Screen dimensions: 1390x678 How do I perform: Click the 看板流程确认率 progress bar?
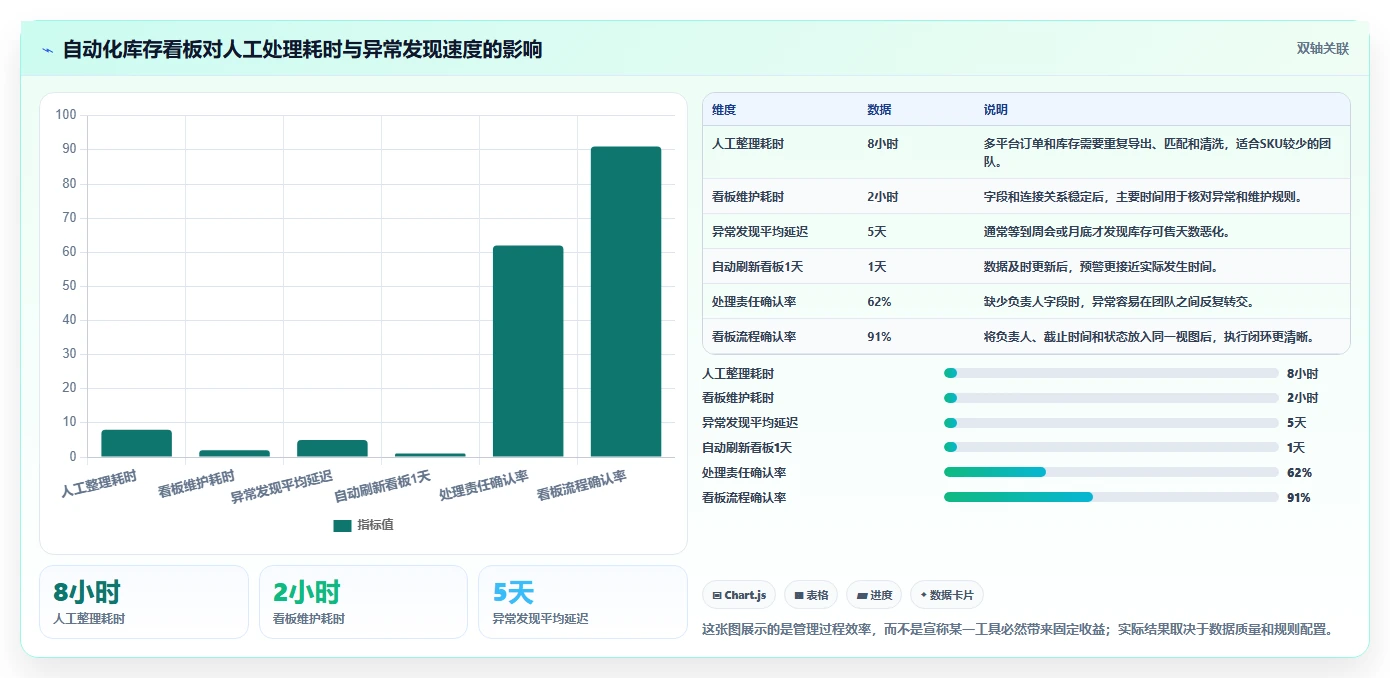coord(1111,497)
